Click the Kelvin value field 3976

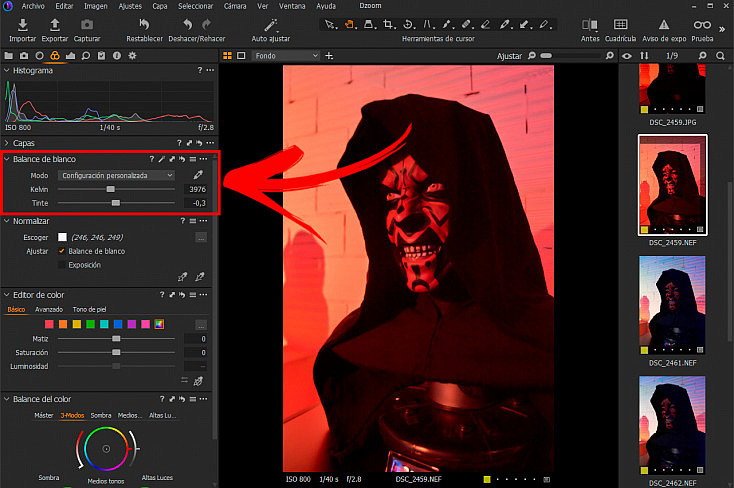(x=196, y=189)
